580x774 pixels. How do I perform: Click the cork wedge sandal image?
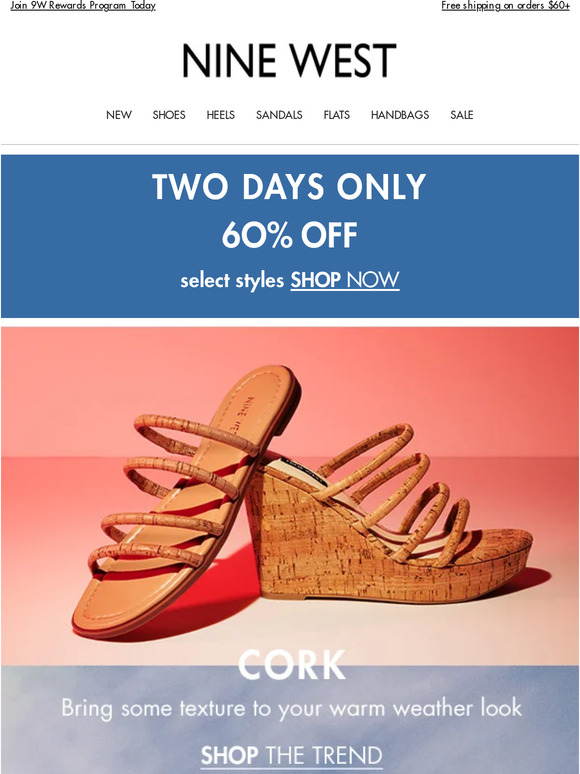pos(390,513)
